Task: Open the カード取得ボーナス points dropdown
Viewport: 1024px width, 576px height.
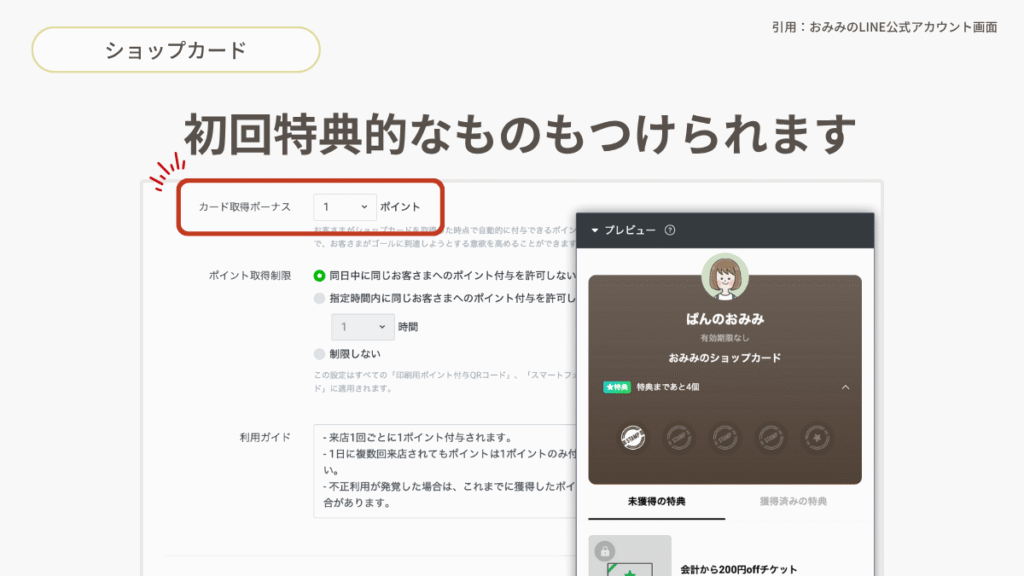Action: pyautogui.click(x=344, y=207)
